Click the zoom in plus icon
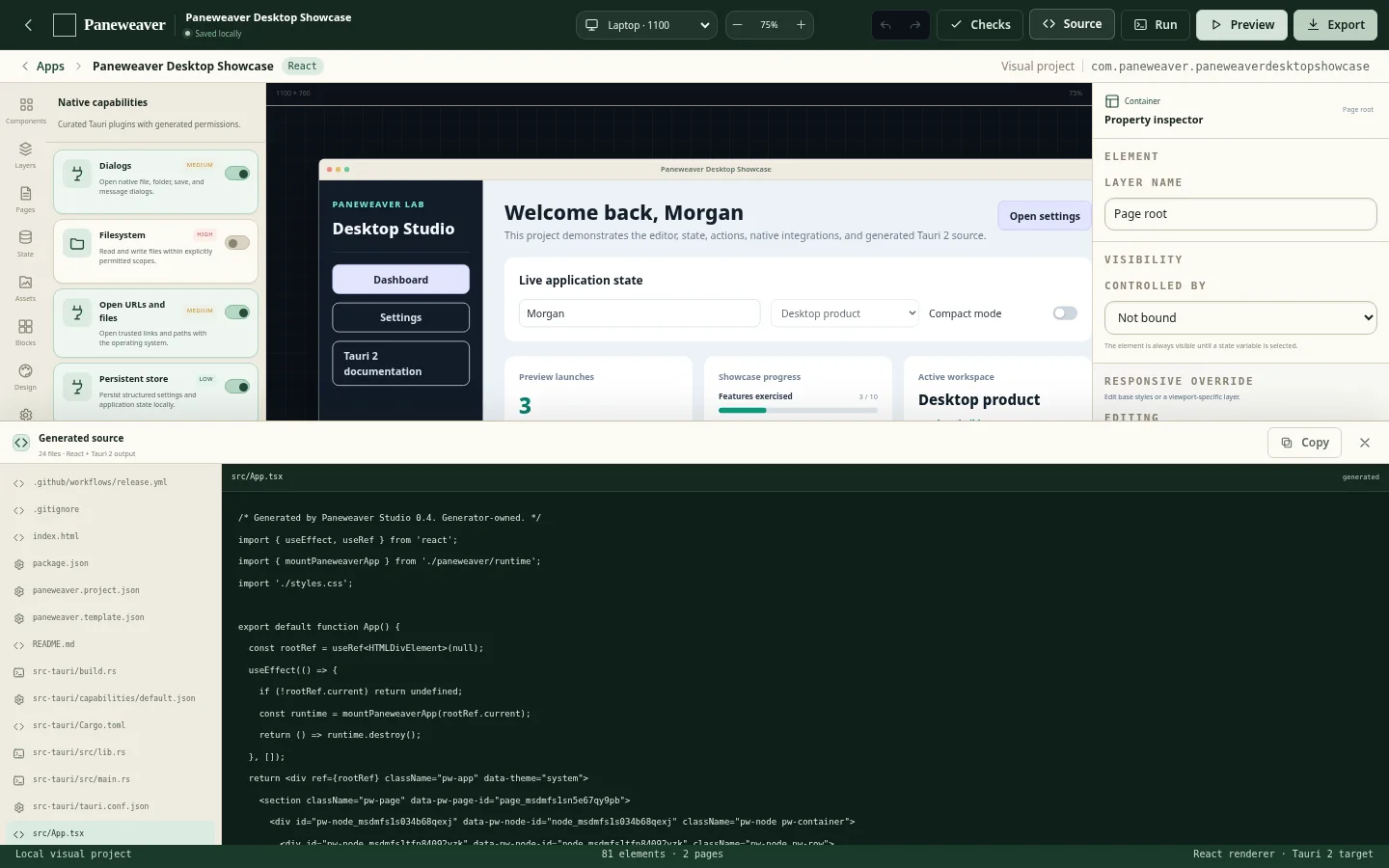1389x868 pixels. pos(801,25)
